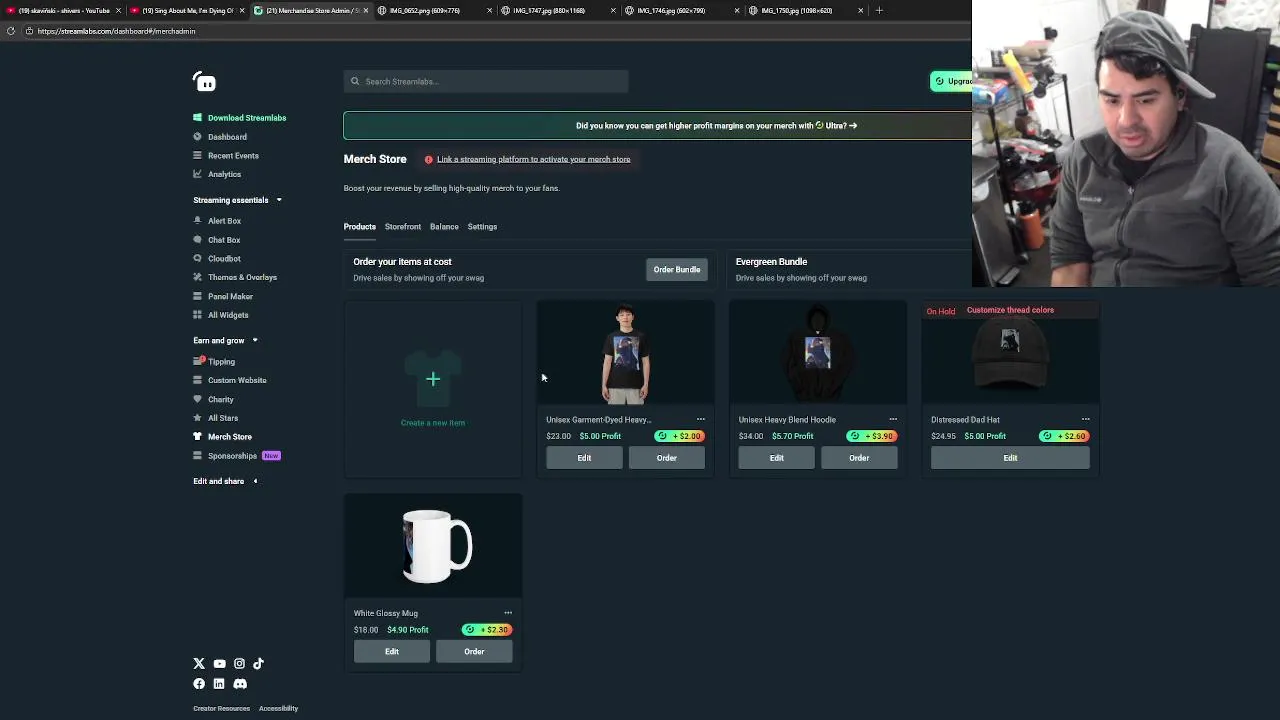Open the Instagram social icon
This screenshot has height=720, width=1280.
(x=239, y=664)
